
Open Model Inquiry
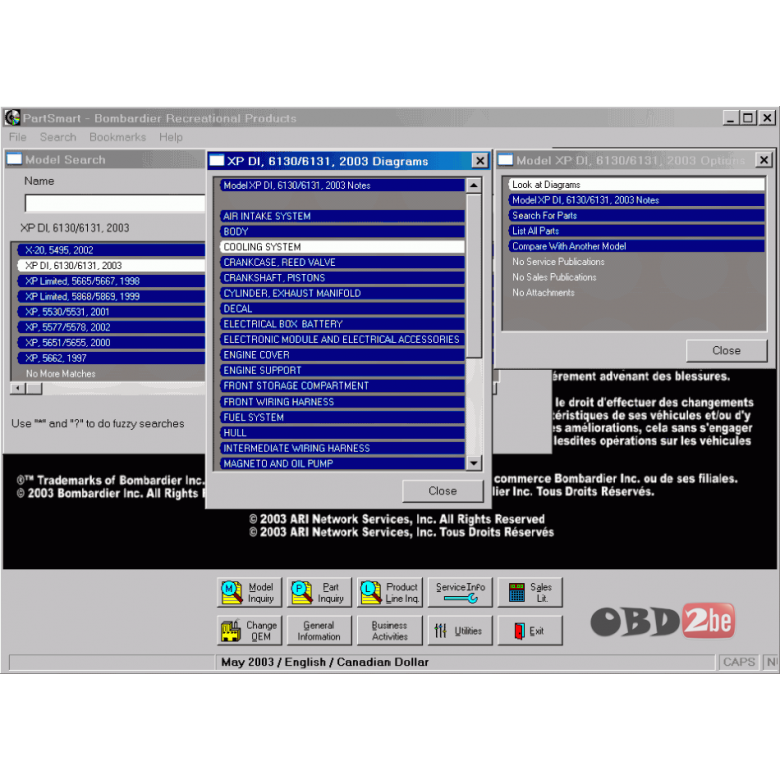249,592
